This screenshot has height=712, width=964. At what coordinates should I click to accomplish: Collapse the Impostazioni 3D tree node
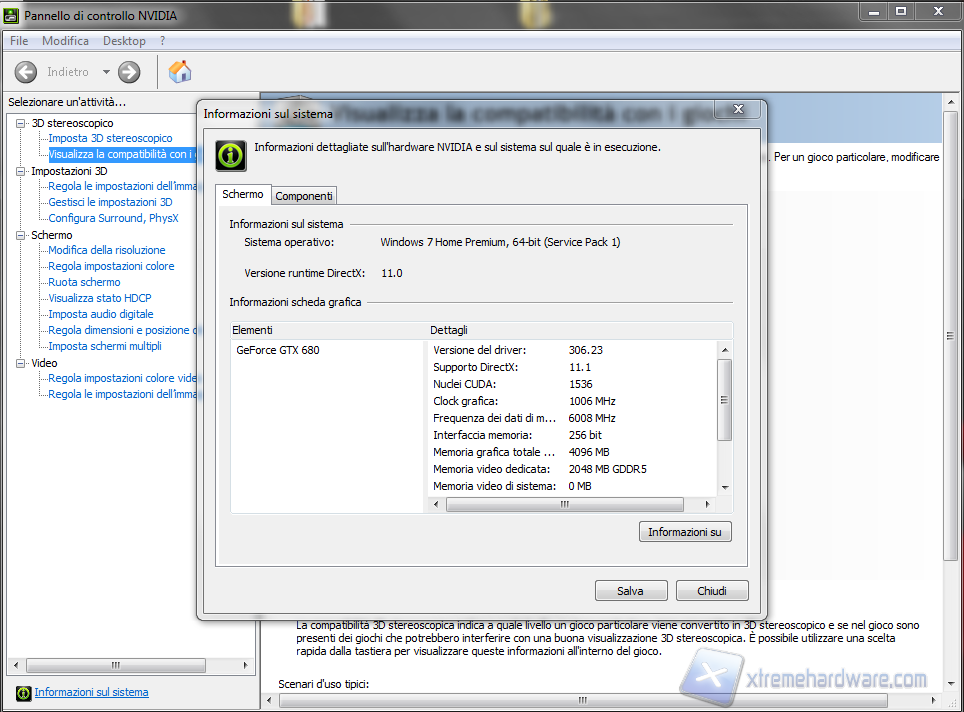[x=21, y=171]
